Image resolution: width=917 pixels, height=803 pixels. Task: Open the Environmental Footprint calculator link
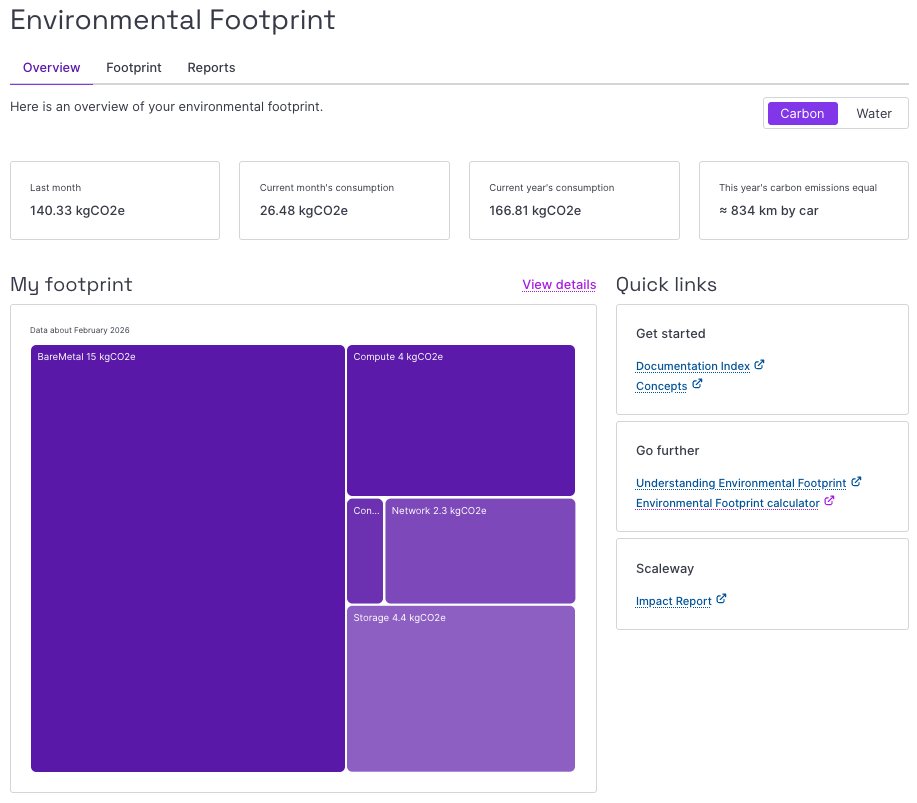pyautogui.click(x=727, y=503)
